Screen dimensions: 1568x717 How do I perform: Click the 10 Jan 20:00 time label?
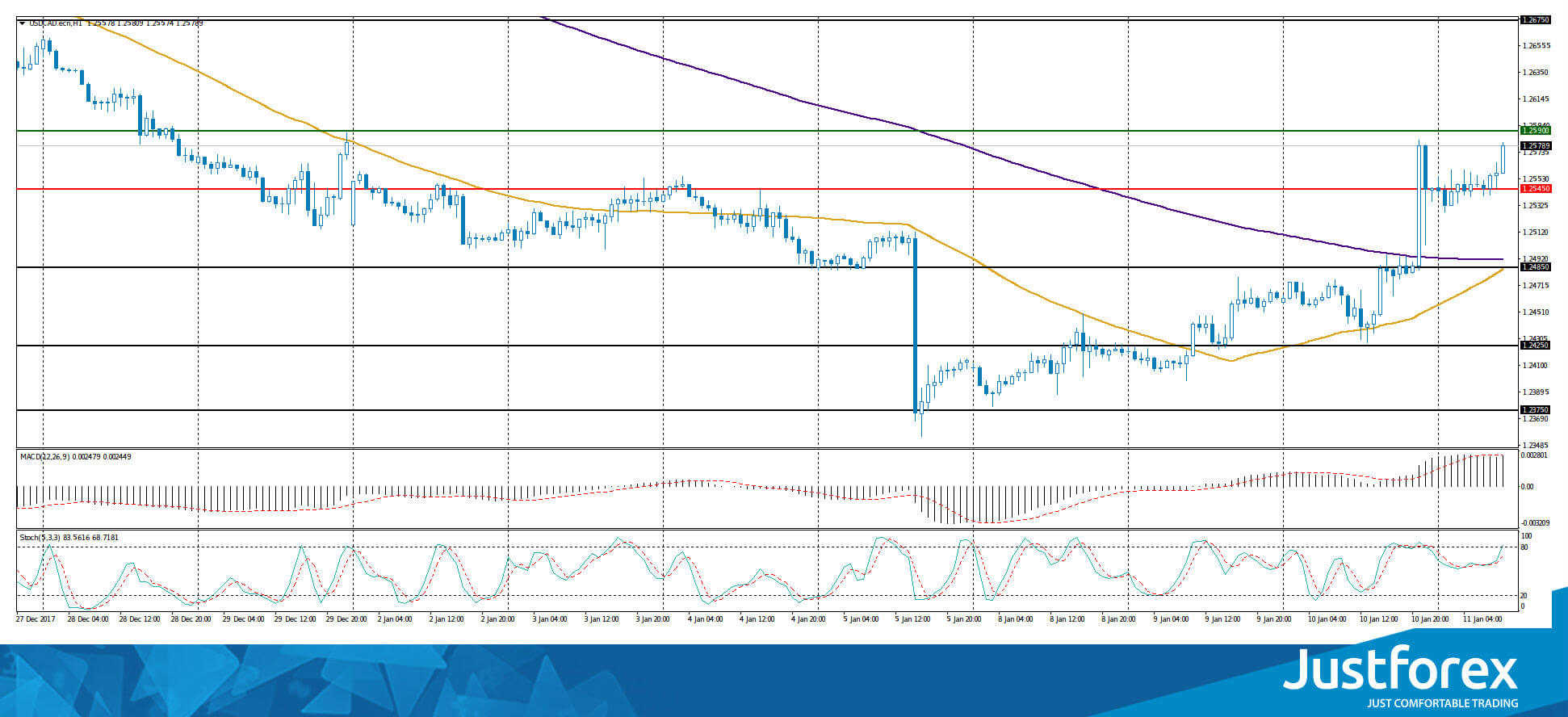pyautogui.click(x=1431, y=619)
